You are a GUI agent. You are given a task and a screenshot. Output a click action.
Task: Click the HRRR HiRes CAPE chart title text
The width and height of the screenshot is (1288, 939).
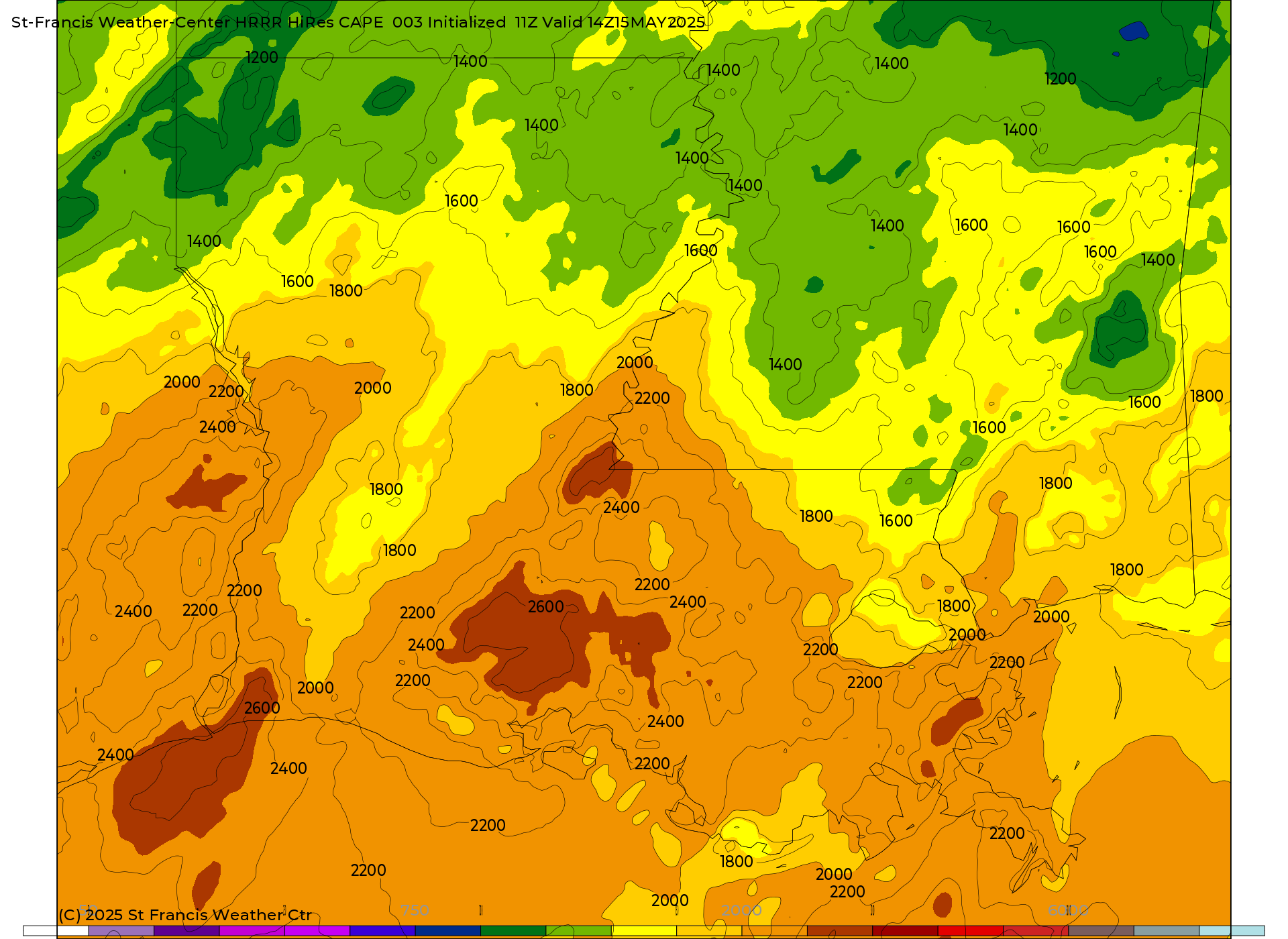pos(358,22)
